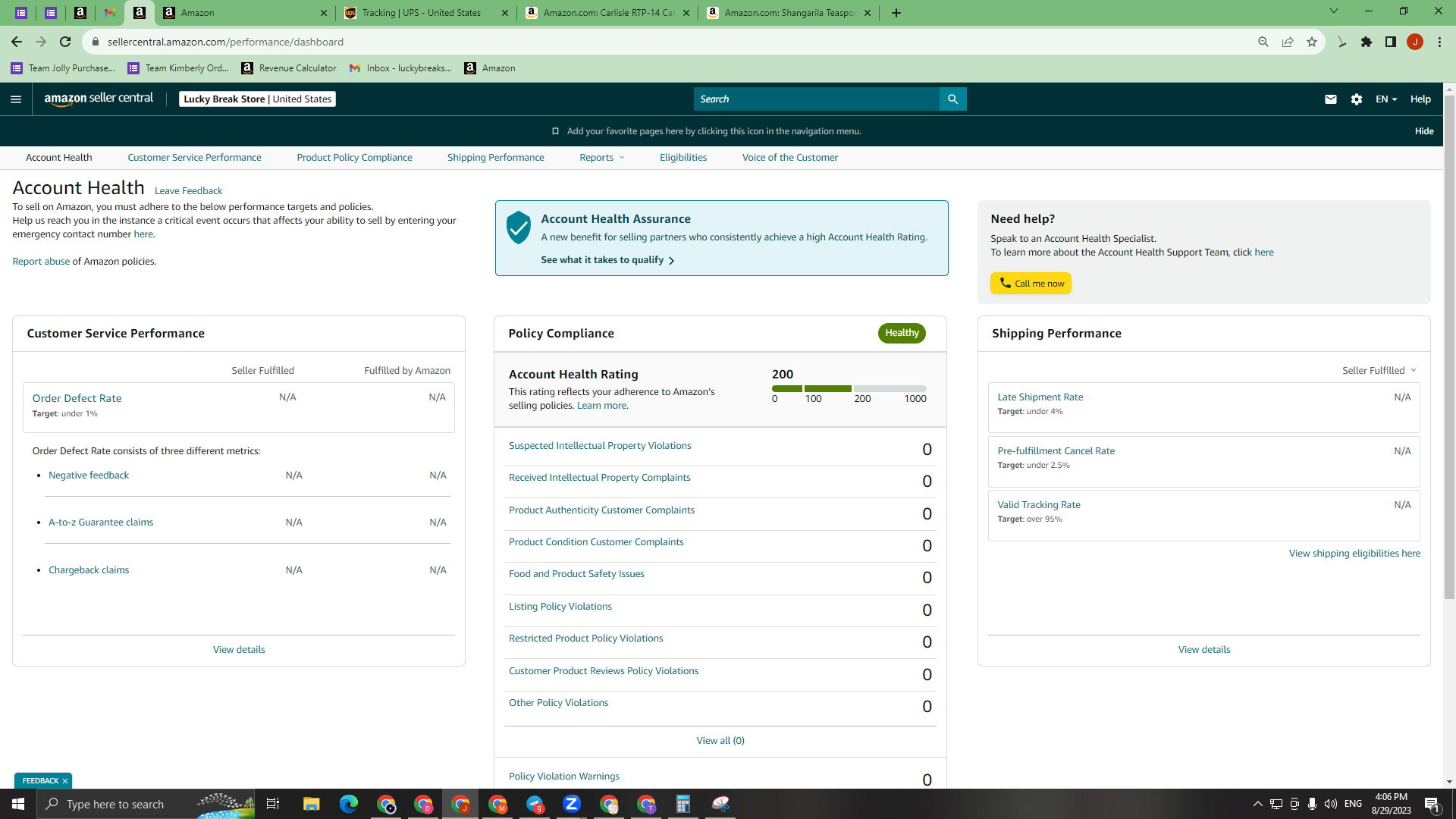Open Product Policy Compliance tab

[x=354, y=158]
